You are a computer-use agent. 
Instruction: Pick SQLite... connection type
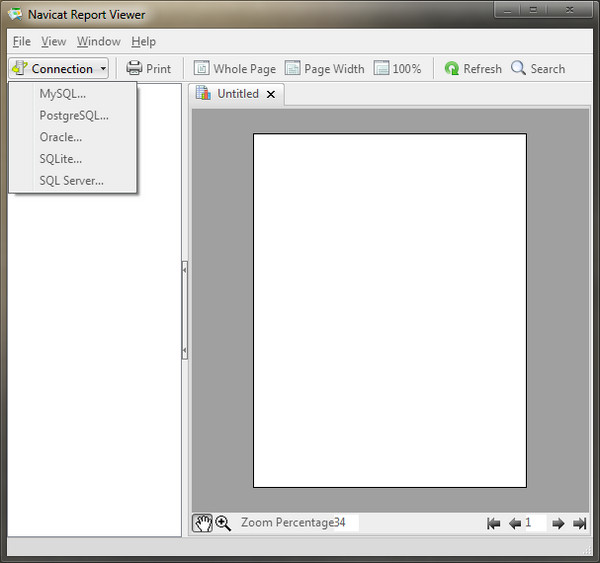(61, 159)
